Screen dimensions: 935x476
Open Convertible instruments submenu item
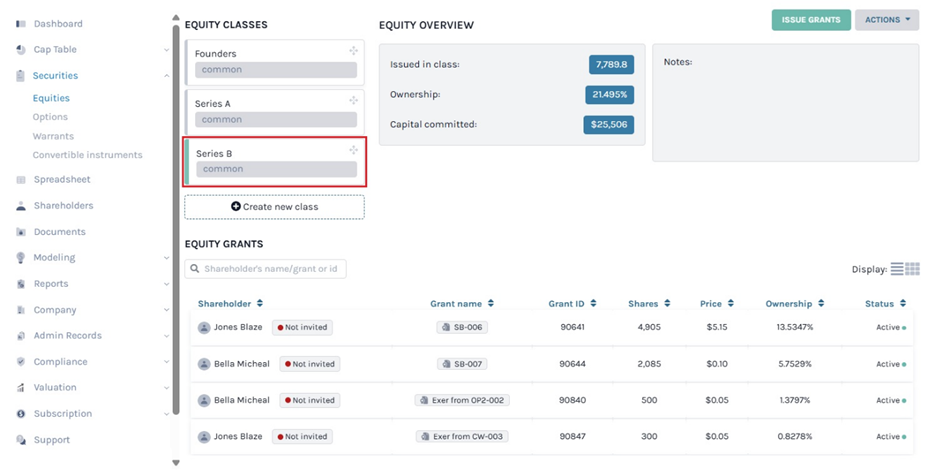coord(87,155)
